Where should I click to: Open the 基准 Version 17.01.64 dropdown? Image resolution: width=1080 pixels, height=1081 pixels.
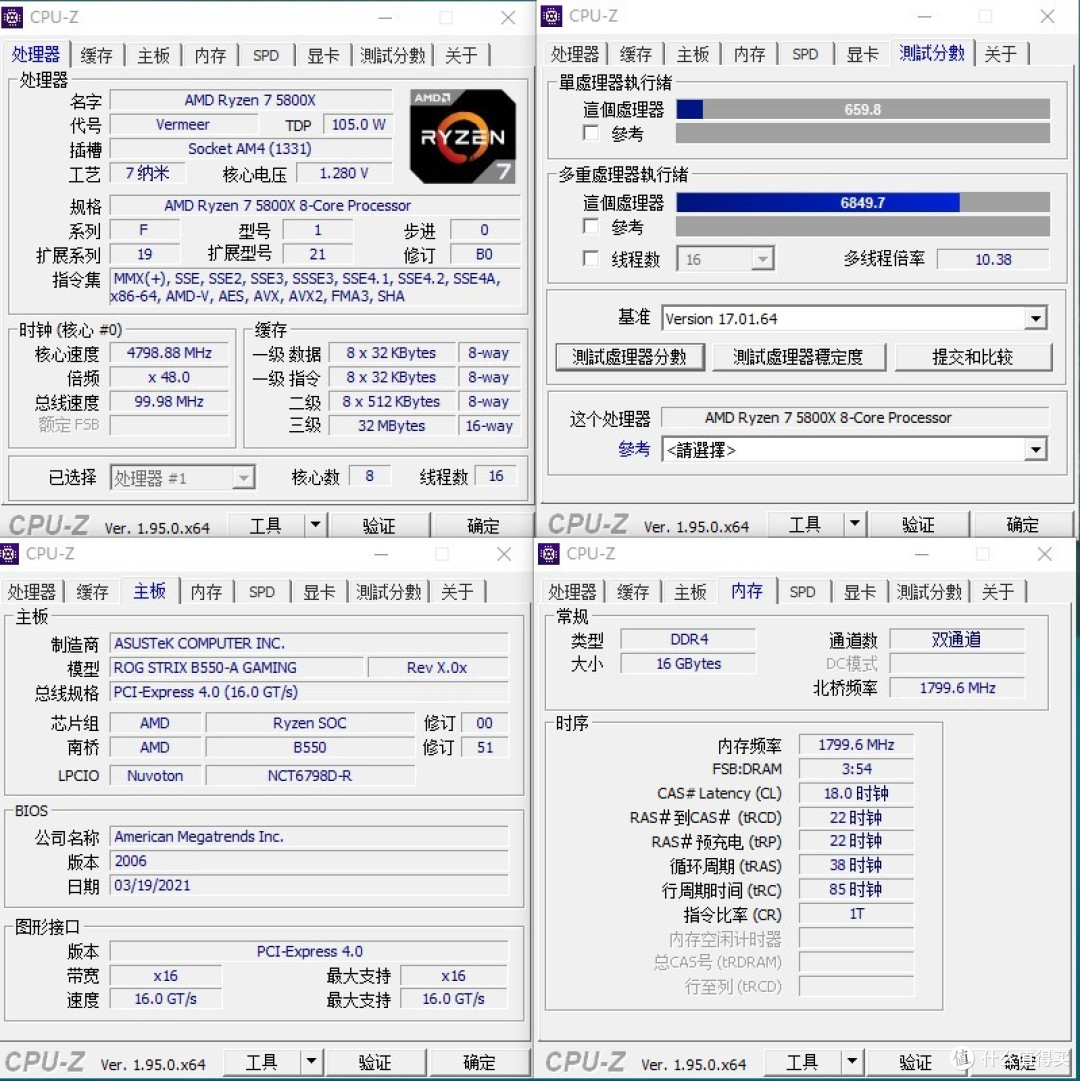(x=1035, y=319)
